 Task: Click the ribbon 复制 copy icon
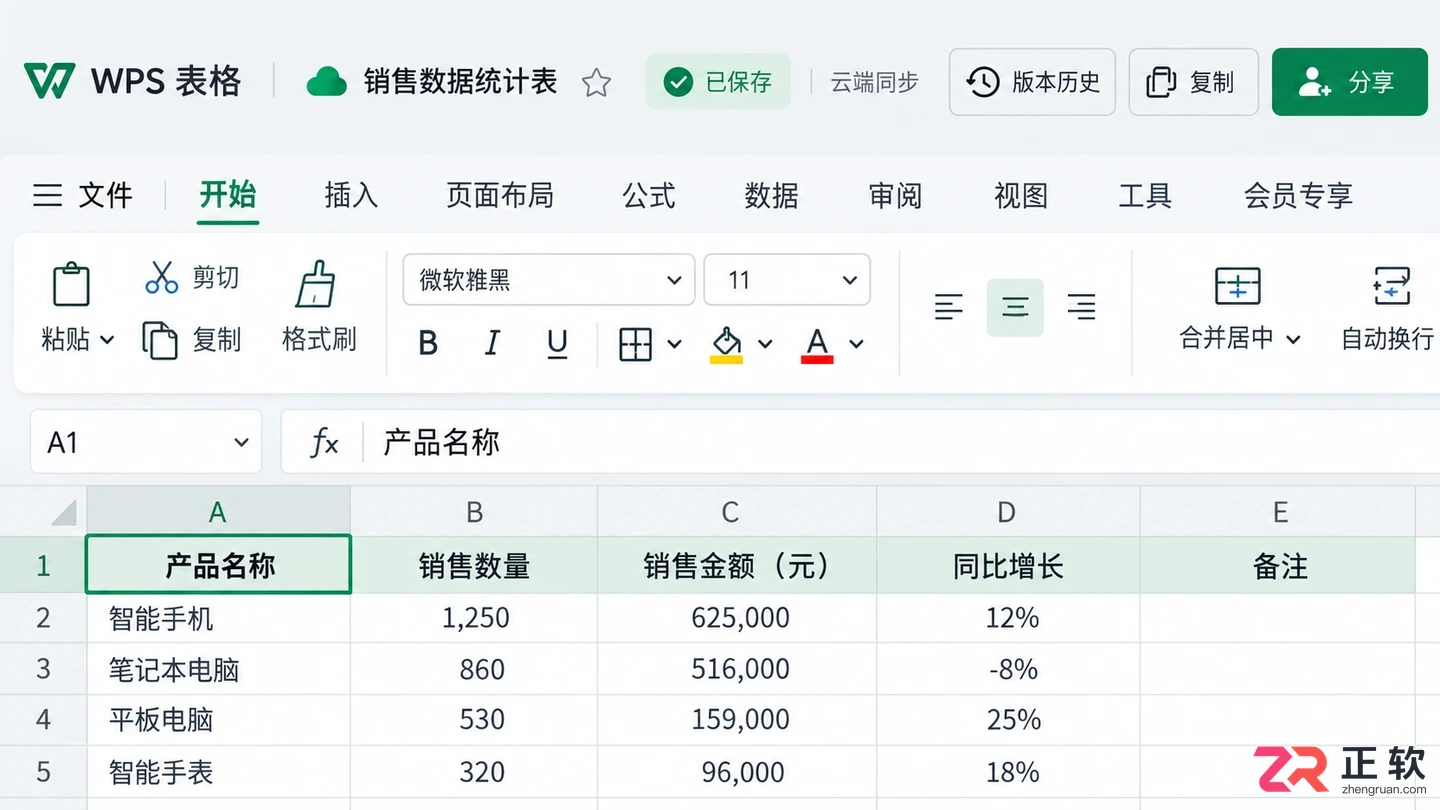point(160,340)
